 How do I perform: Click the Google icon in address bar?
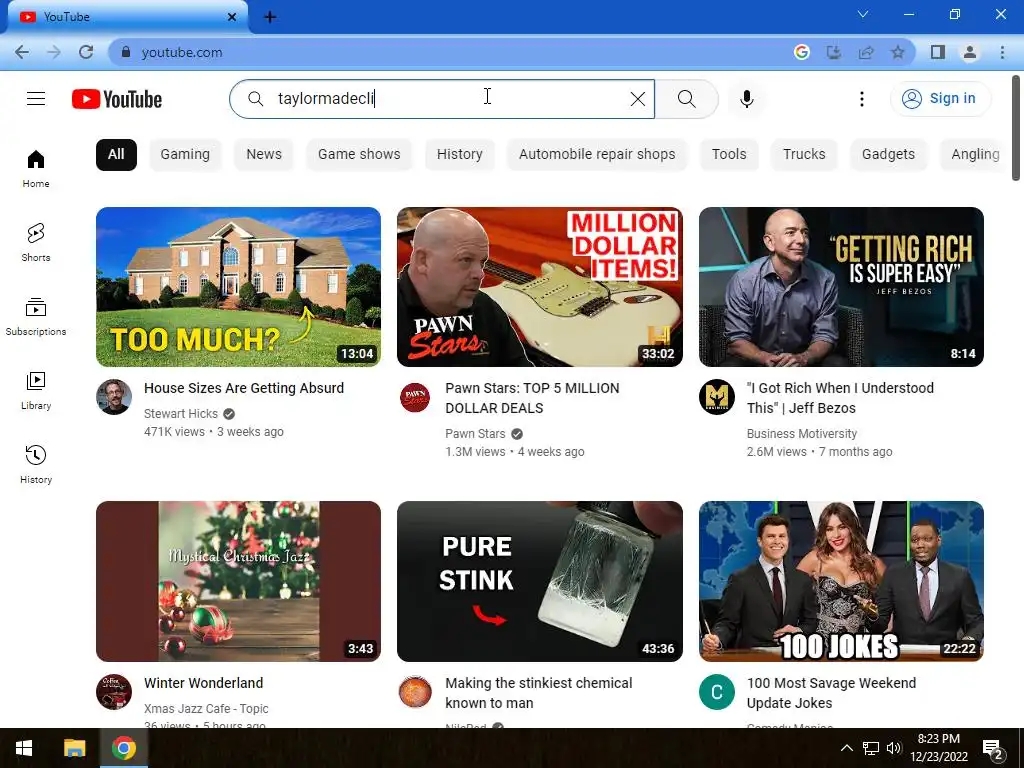pyautogui.click(x=802, y=52)
